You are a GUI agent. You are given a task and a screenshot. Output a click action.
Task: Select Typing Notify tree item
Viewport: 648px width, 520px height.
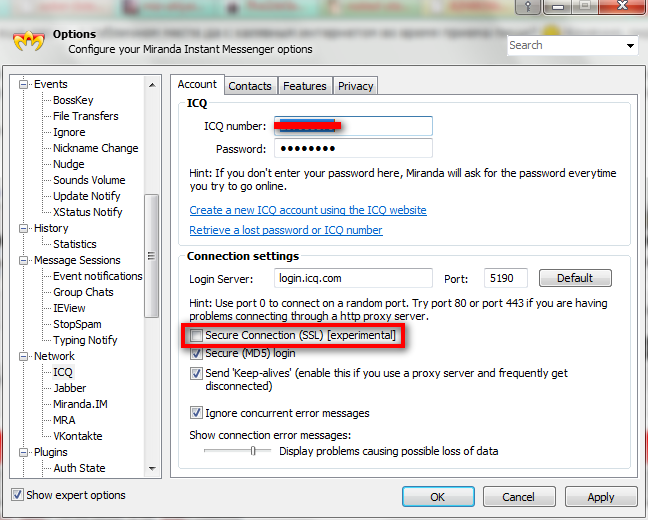pos(85,340)
